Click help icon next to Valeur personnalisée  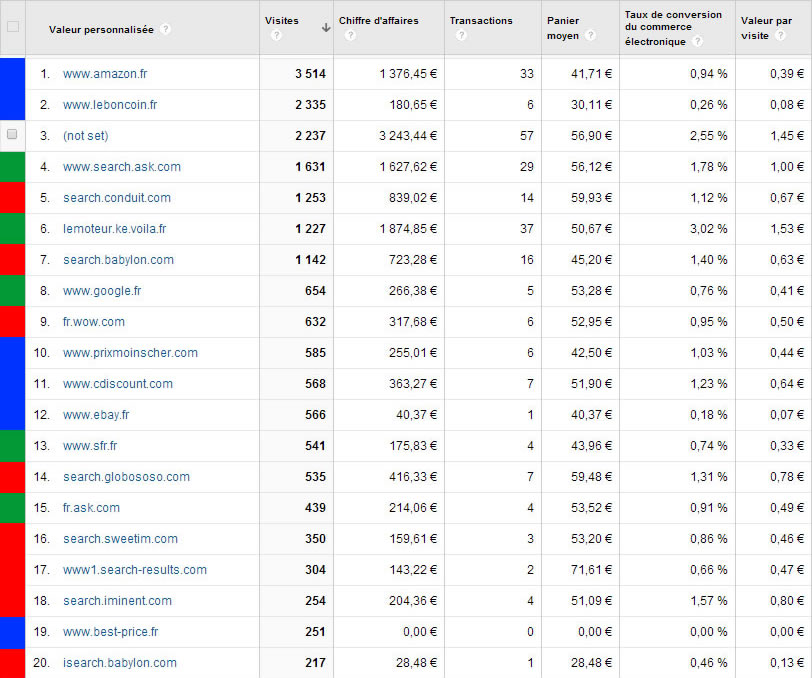[x=165, y=29]
